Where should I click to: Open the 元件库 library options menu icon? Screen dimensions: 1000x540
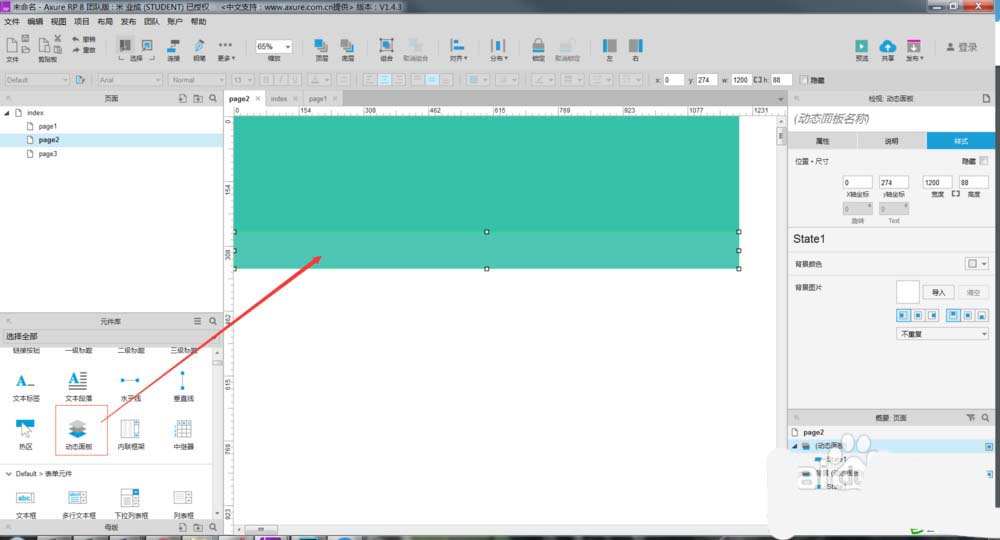click(x=197, y=321)
